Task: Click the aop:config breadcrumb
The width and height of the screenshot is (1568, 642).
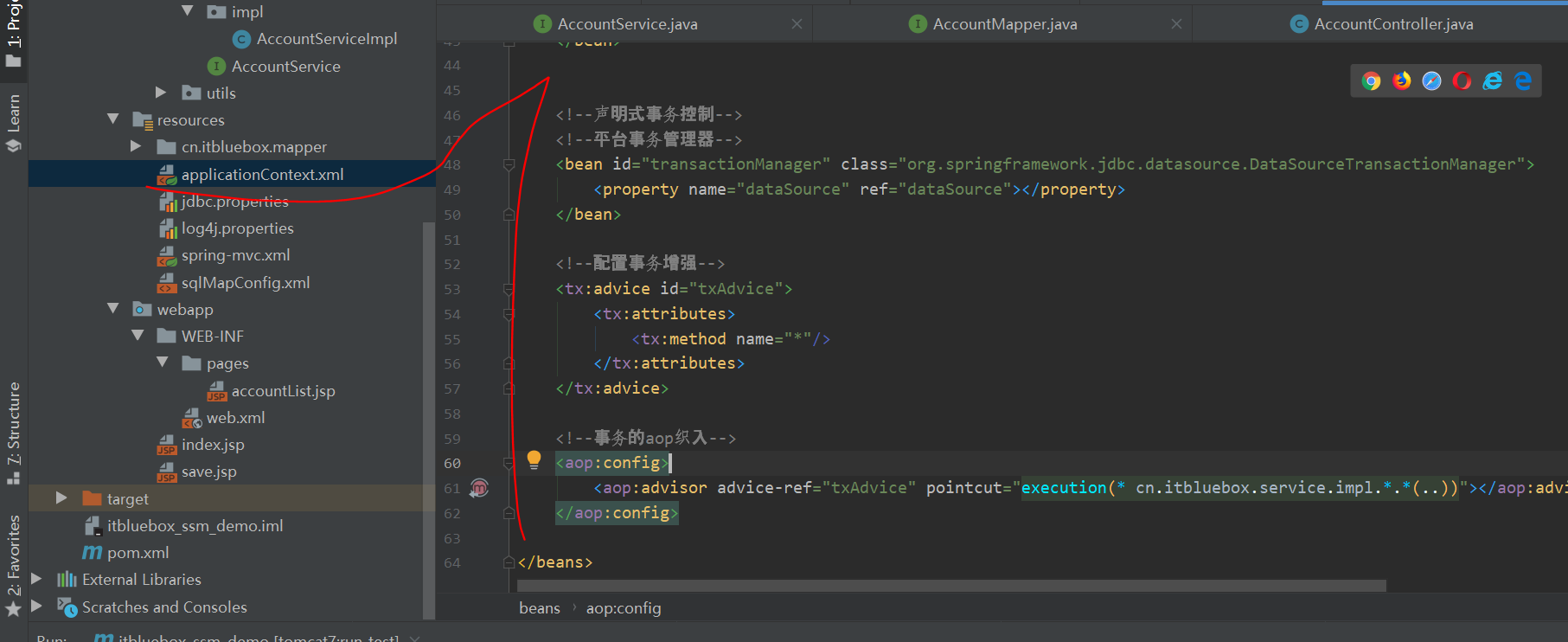Action: point(624,608)
